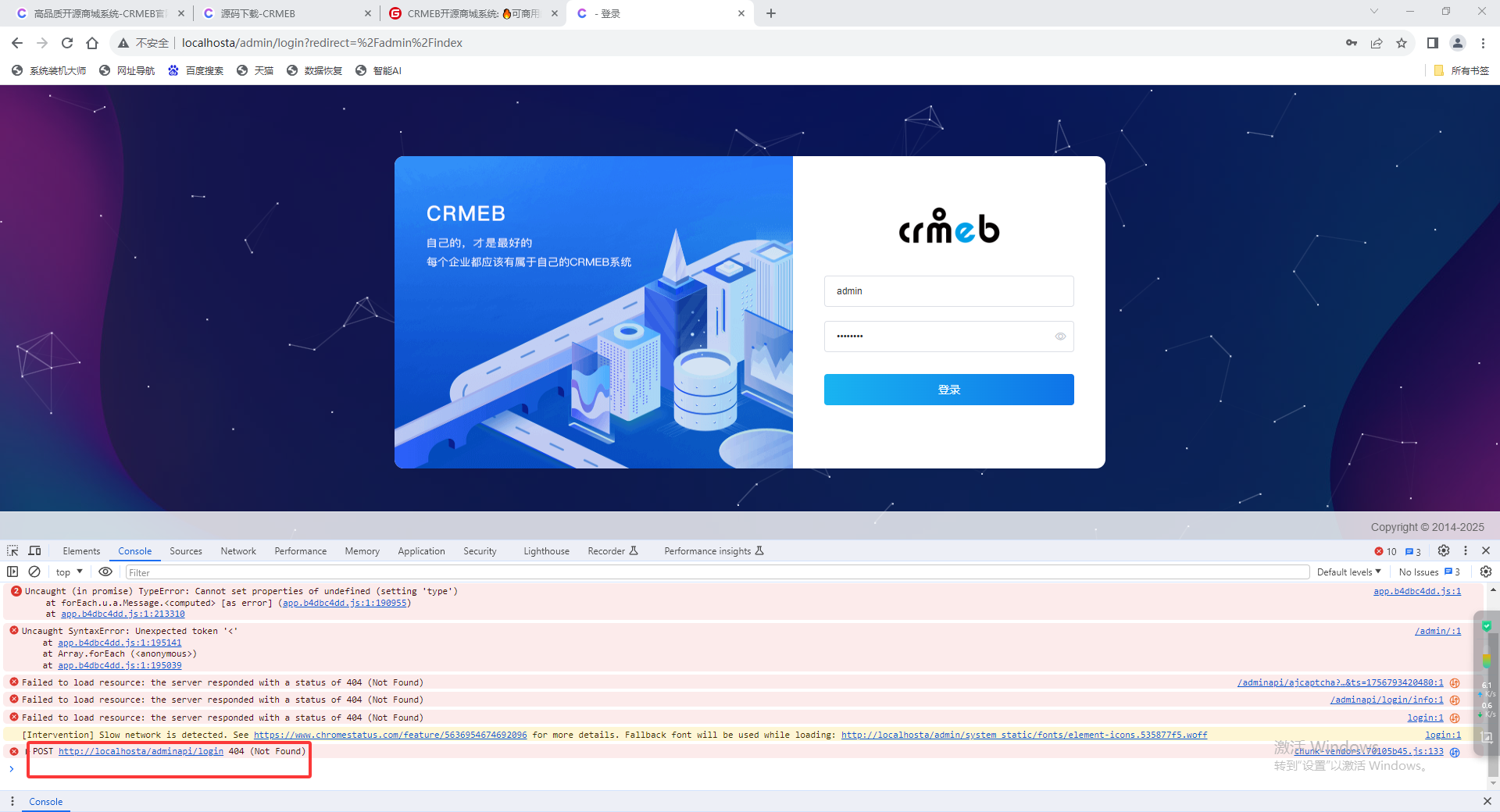1500x812 pixels.
Task: Toggle the device toolbar icon
Action: 34,550
